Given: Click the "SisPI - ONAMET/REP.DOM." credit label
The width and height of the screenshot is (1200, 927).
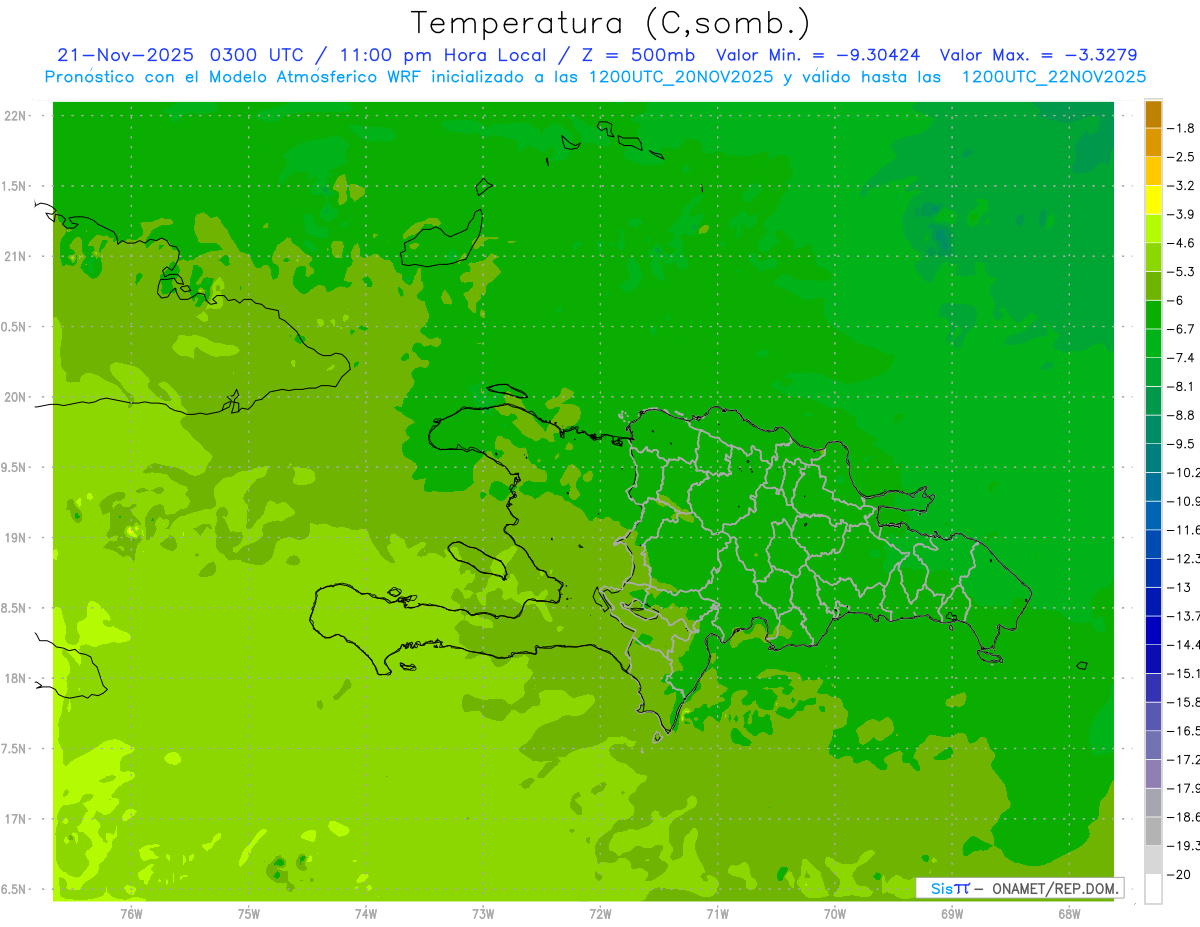Looking at the screenshot, I should pyautogui.click(x=1020, y=888).
